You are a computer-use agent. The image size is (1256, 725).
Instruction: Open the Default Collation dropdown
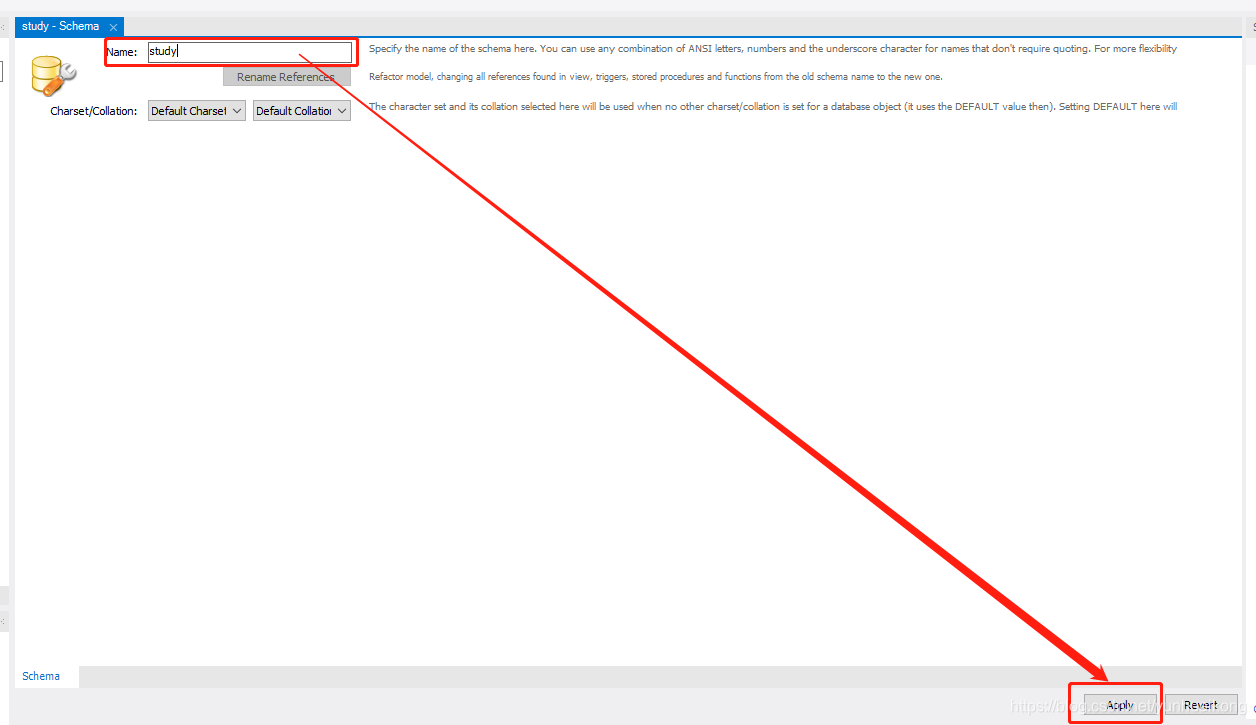click(301, 110)
